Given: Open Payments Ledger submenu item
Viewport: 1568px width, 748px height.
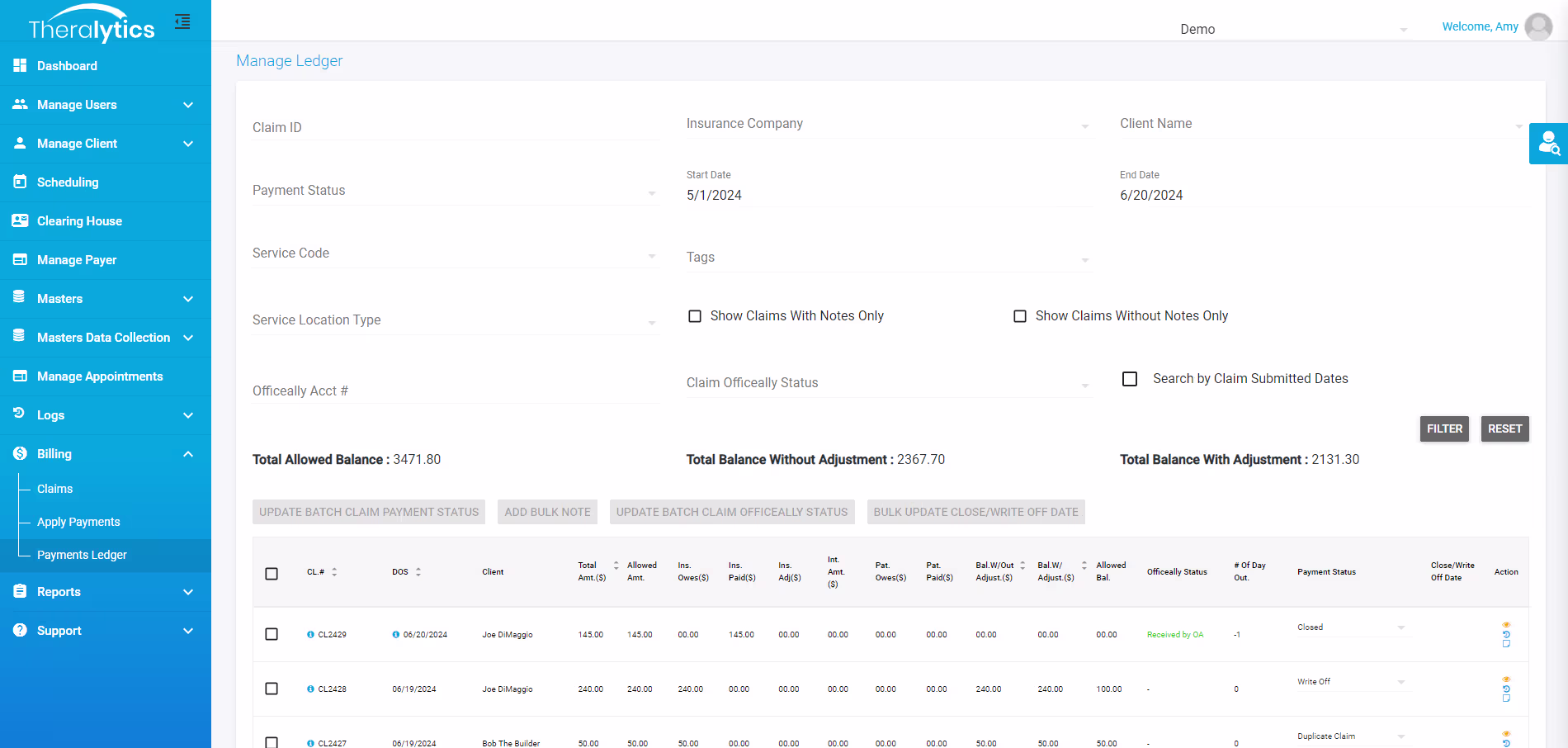Looking at the screenshot, I should click(82, 555).
